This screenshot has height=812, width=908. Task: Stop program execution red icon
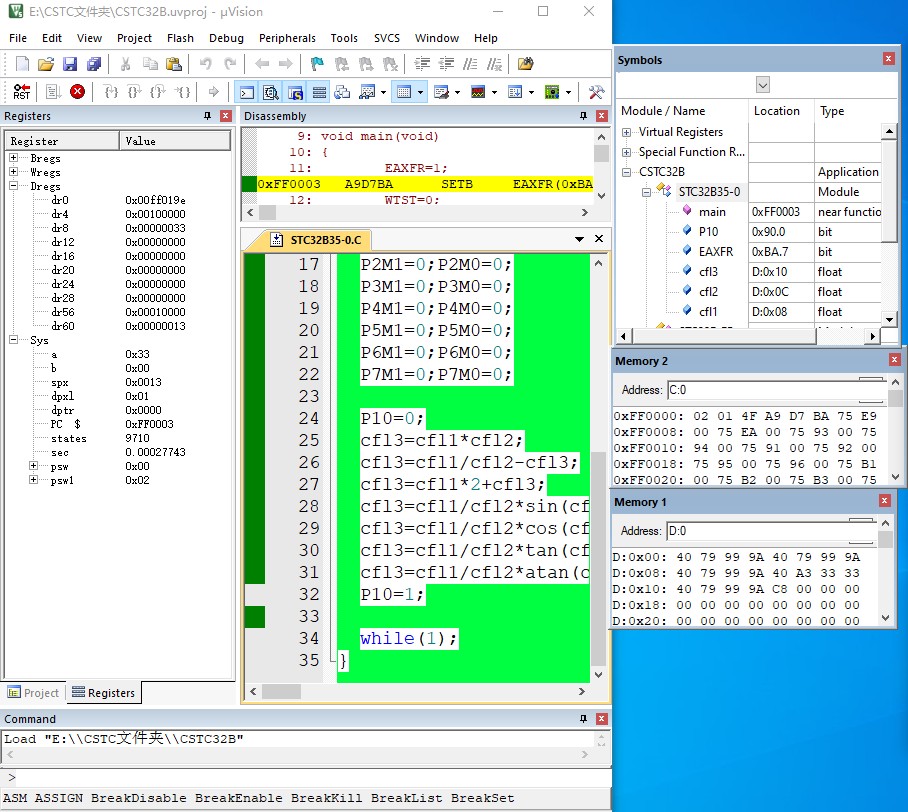point(77,92)
